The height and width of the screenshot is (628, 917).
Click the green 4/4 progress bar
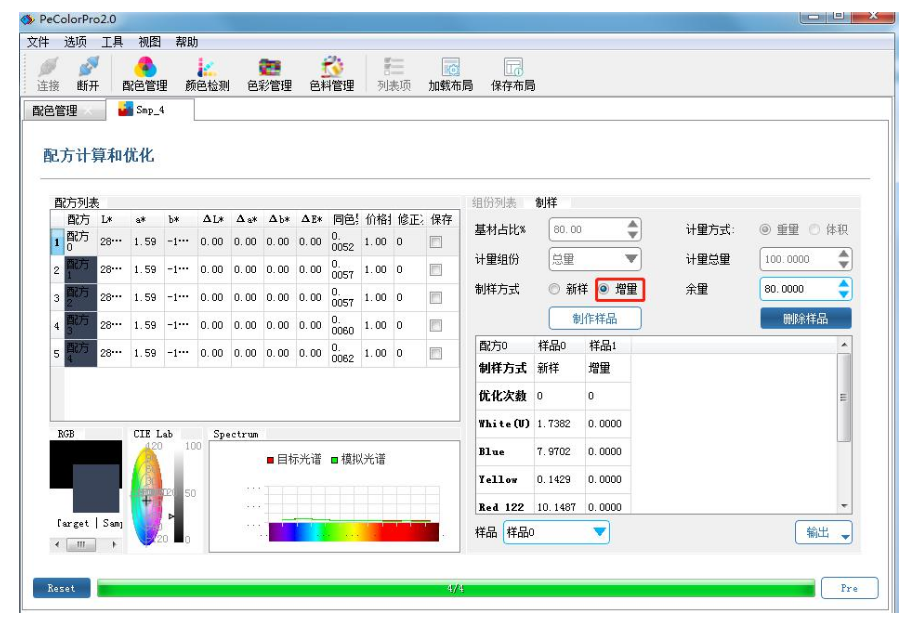[456, 588]
